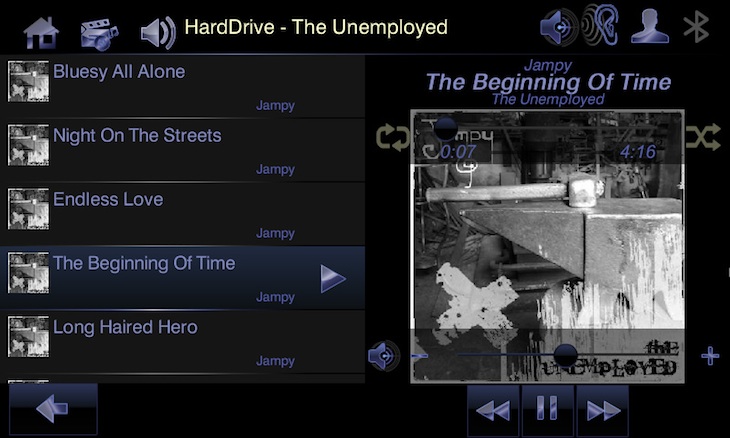
Task: Decrease volume with the minus button
Action: [x=419, y=356]
